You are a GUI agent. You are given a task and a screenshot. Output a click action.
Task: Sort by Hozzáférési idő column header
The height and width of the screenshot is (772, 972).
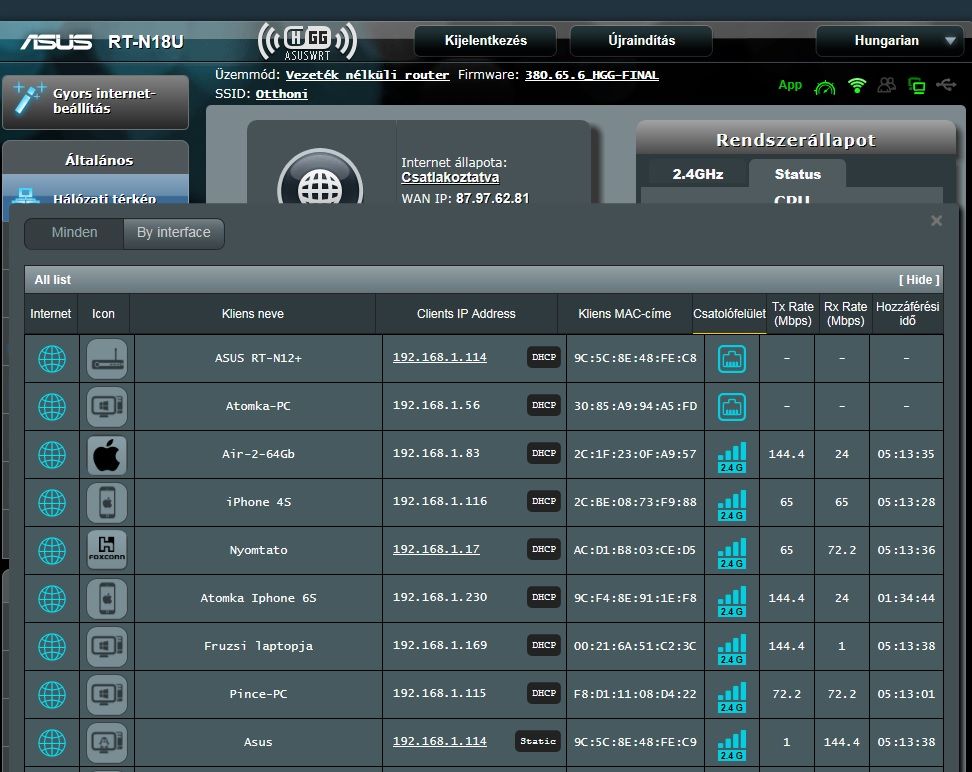[x=908, y=314]
